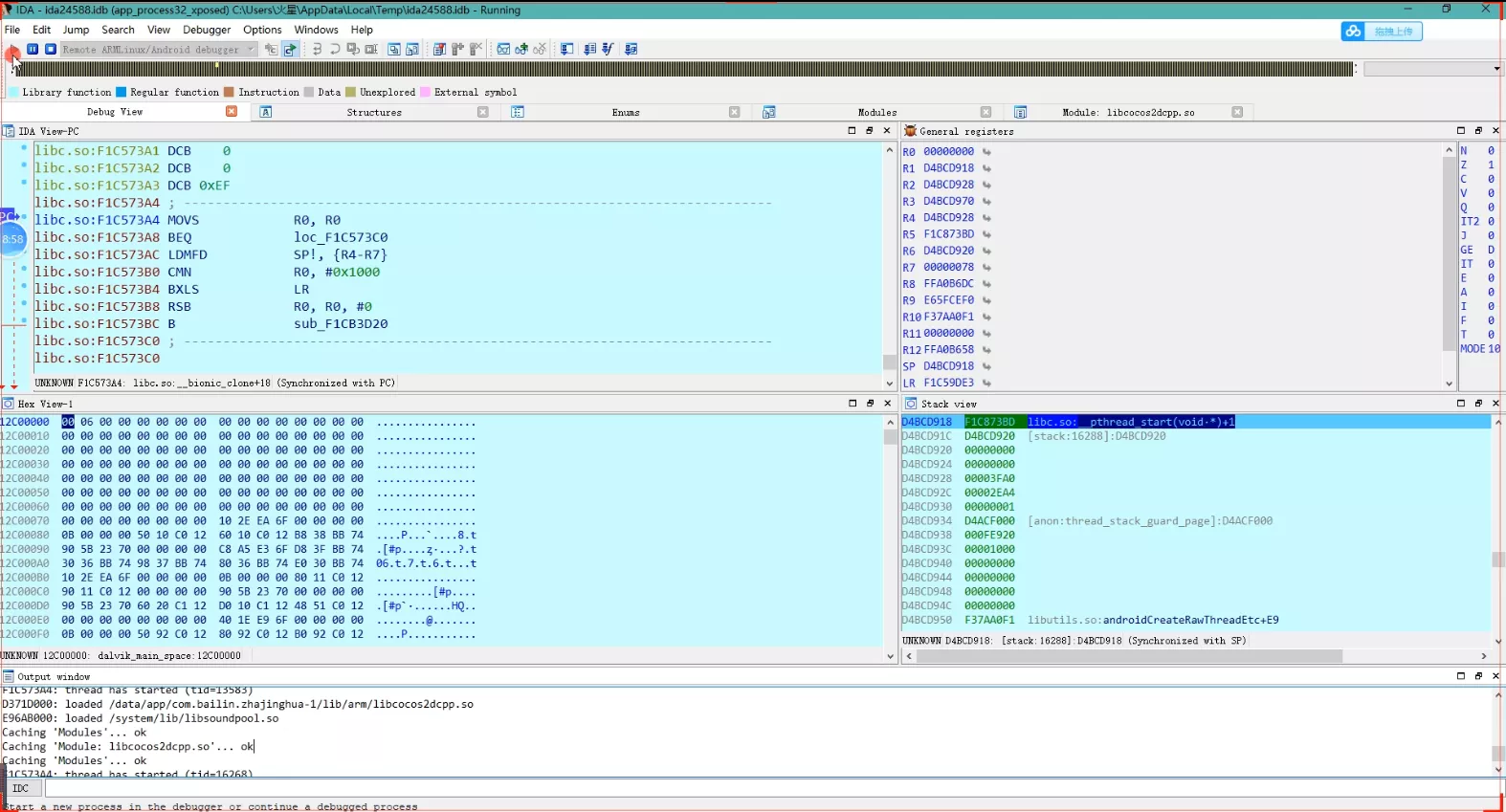Click the Start process play icon
1506x812 pixels.
pos(12,49)
